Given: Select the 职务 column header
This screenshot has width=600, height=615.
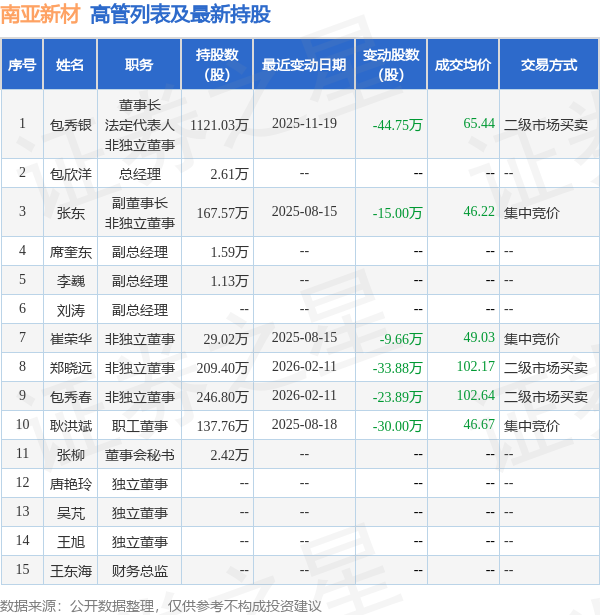Looking at the screenshot, I should click(139, 65).
